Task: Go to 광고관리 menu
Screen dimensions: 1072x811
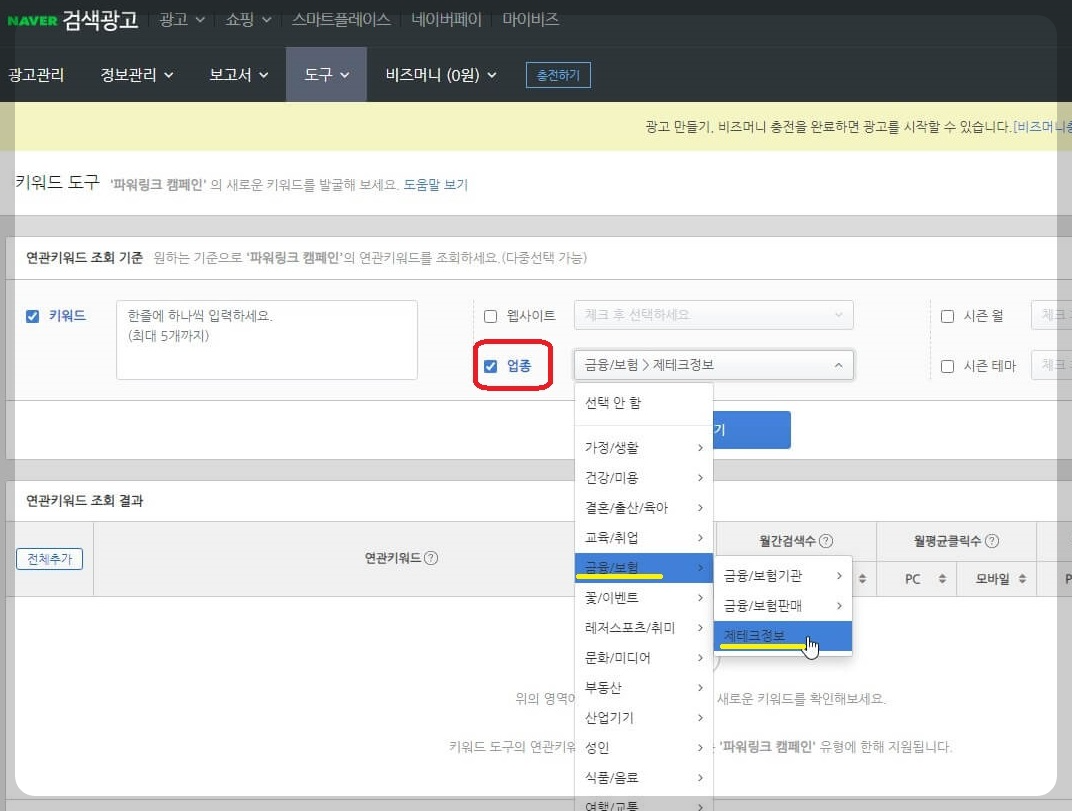Action: coord(36,75)
